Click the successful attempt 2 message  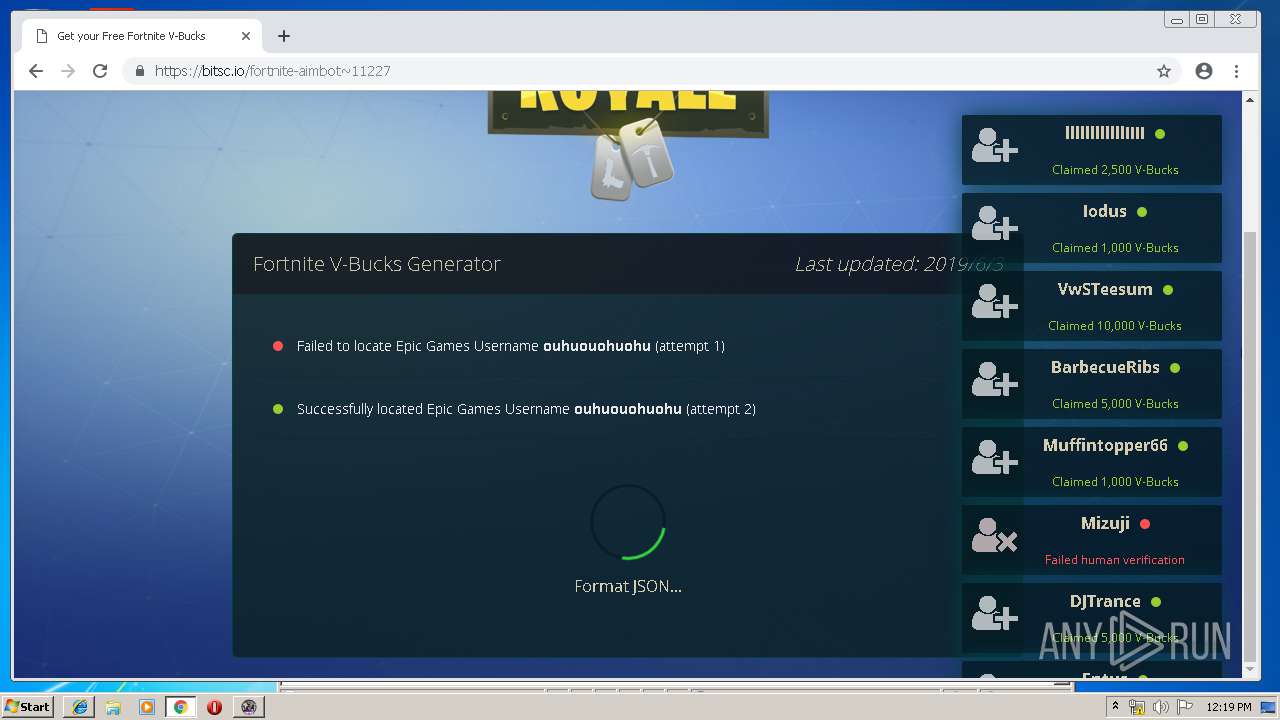[526, 409]
